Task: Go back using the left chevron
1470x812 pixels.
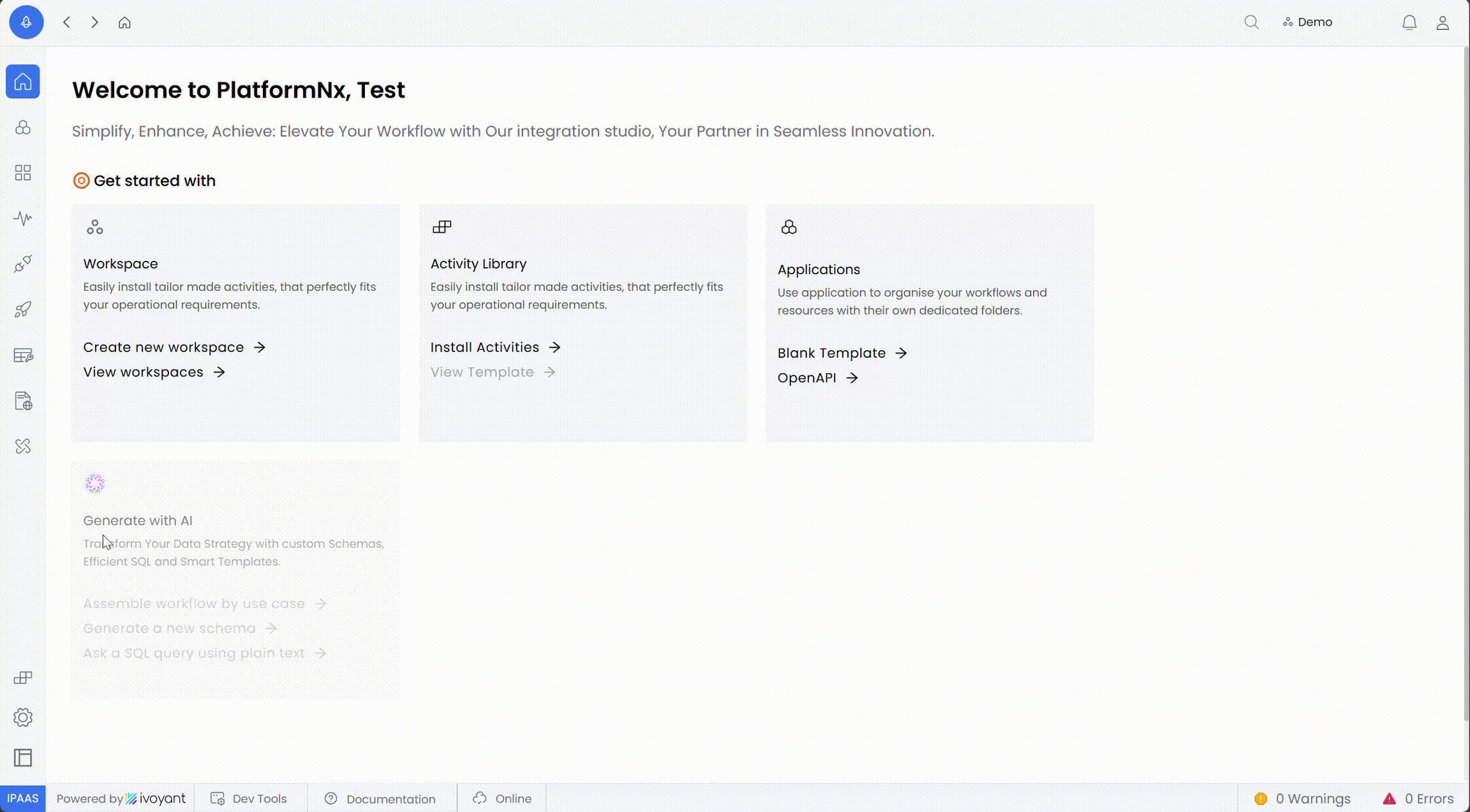Action: click(x=67, y=22)
